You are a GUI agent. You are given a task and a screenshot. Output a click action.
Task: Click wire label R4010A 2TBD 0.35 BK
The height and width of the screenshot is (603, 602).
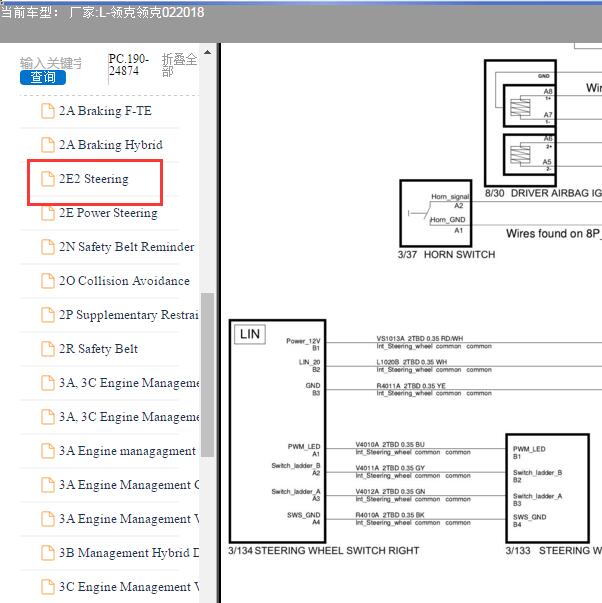coord(390,515)
